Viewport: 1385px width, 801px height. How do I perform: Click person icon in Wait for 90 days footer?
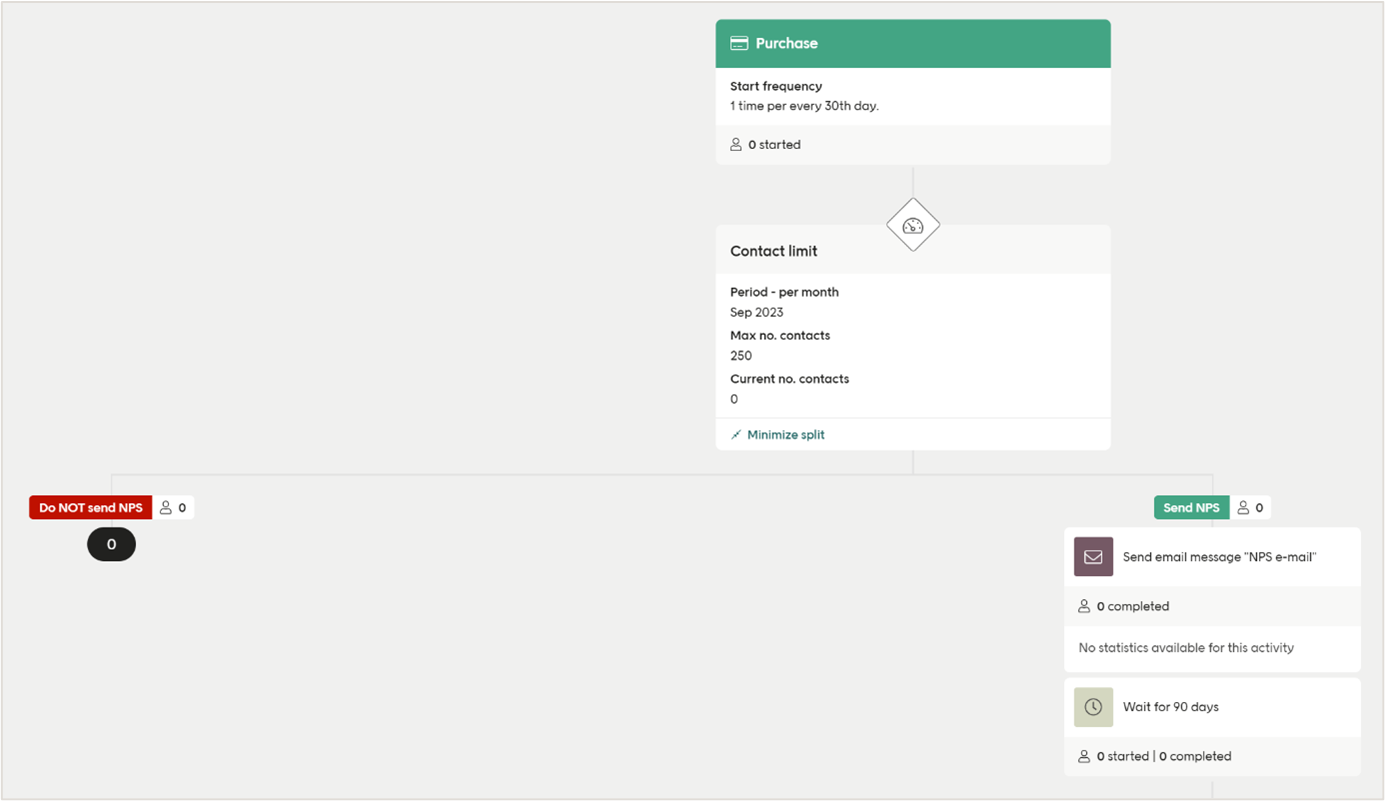tap(1084, 756)
